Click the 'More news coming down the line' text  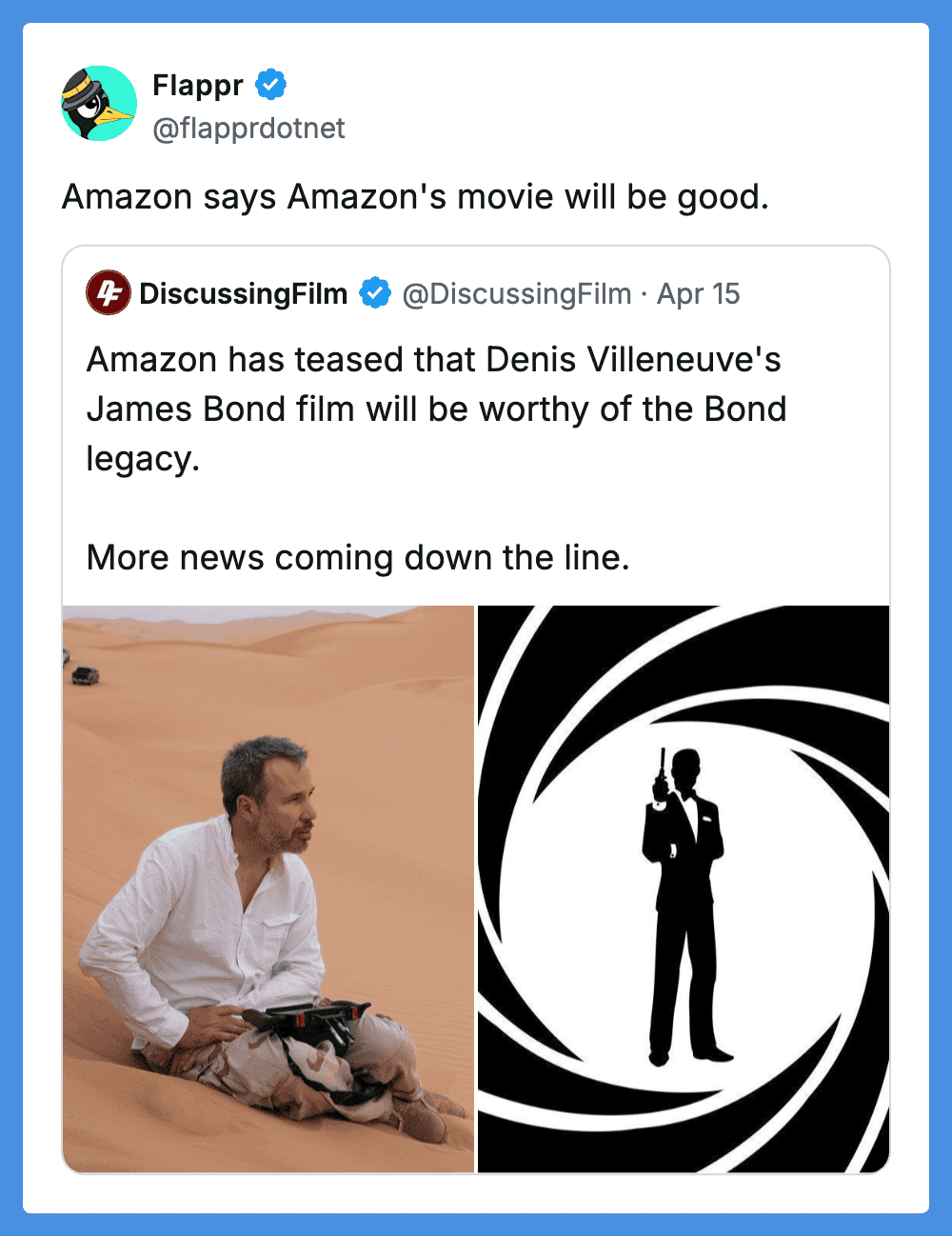[x=358, y=557]
